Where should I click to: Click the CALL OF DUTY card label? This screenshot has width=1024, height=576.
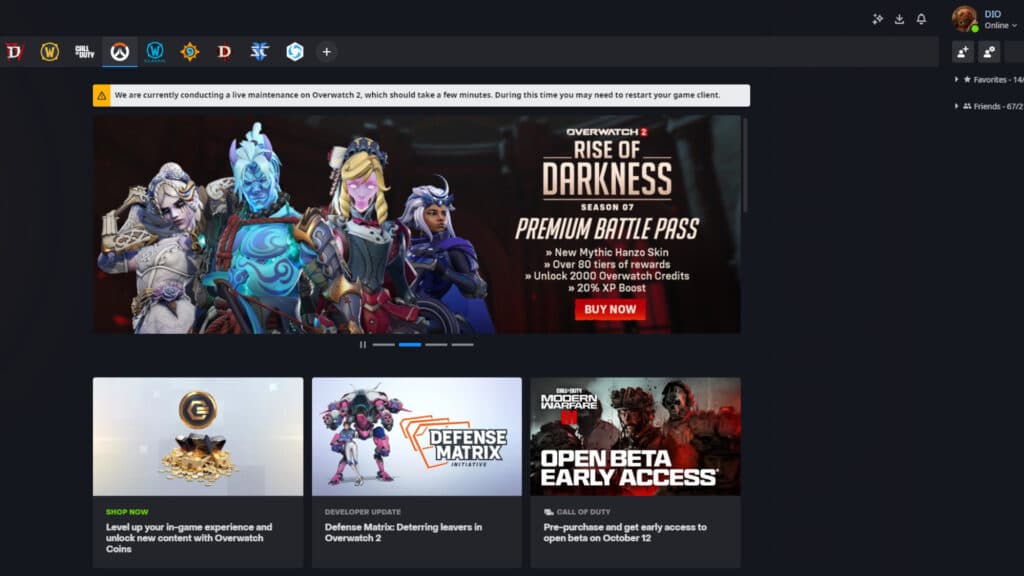[x=583, y=512]
